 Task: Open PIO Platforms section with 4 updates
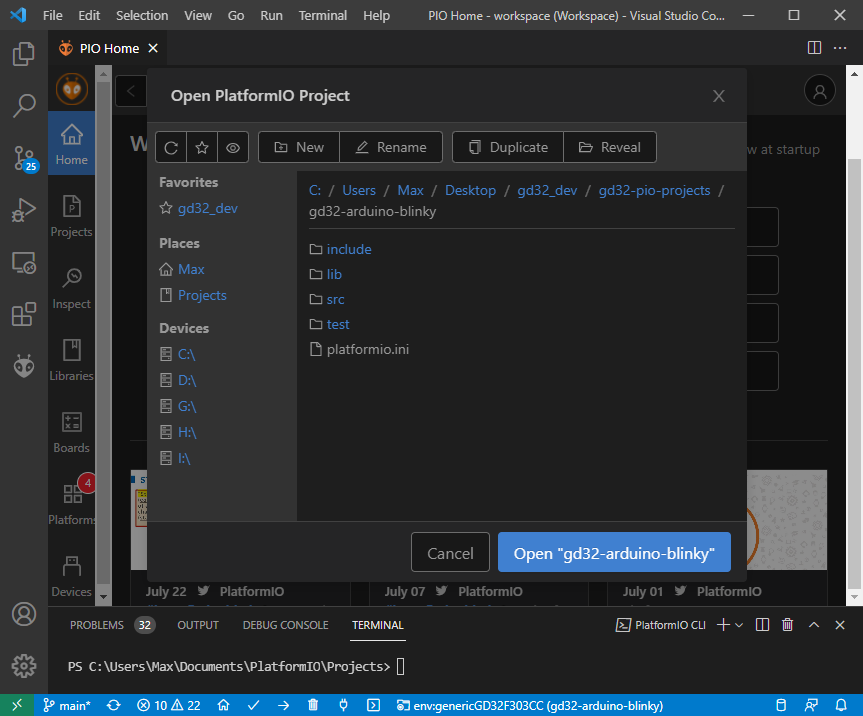click(x=72, y=504)
